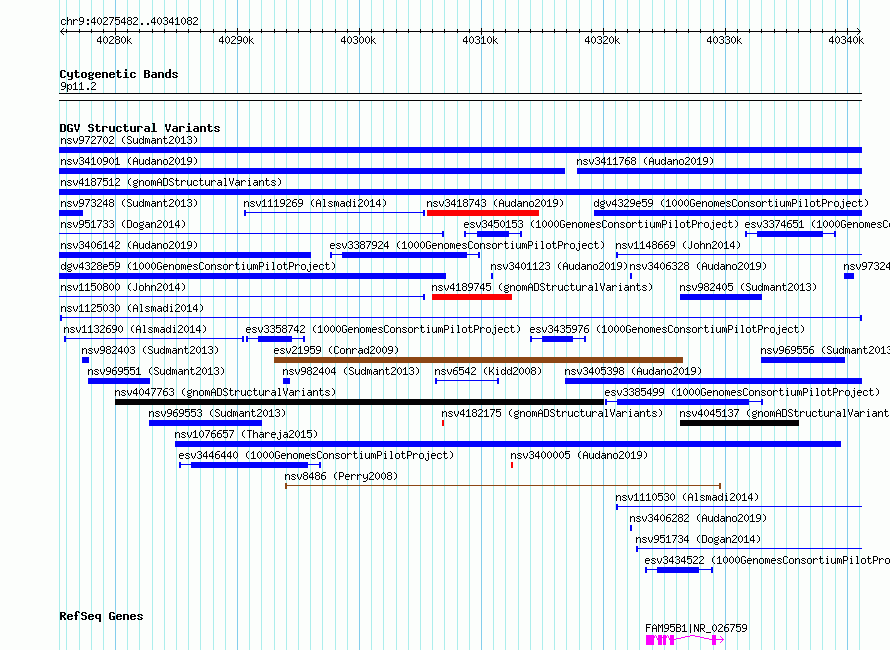This screenshot has height=650, width=890.
Task: Open esv3450153 variant entry
Action: [x=493, y=234]
